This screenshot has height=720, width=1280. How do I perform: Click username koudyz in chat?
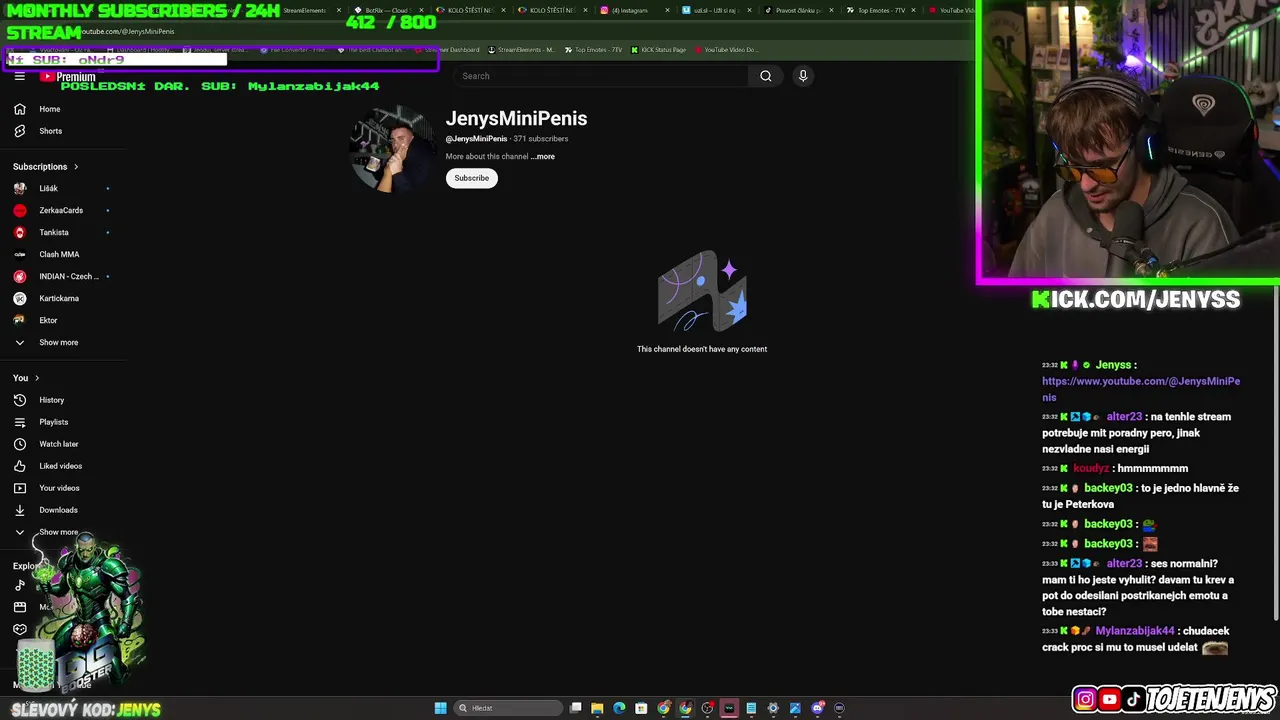tap(1091, 468)
